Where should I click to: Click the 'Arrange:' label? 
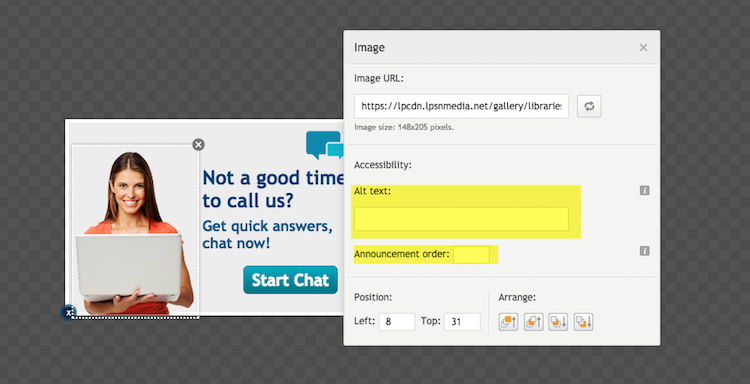tap(517, 297)
